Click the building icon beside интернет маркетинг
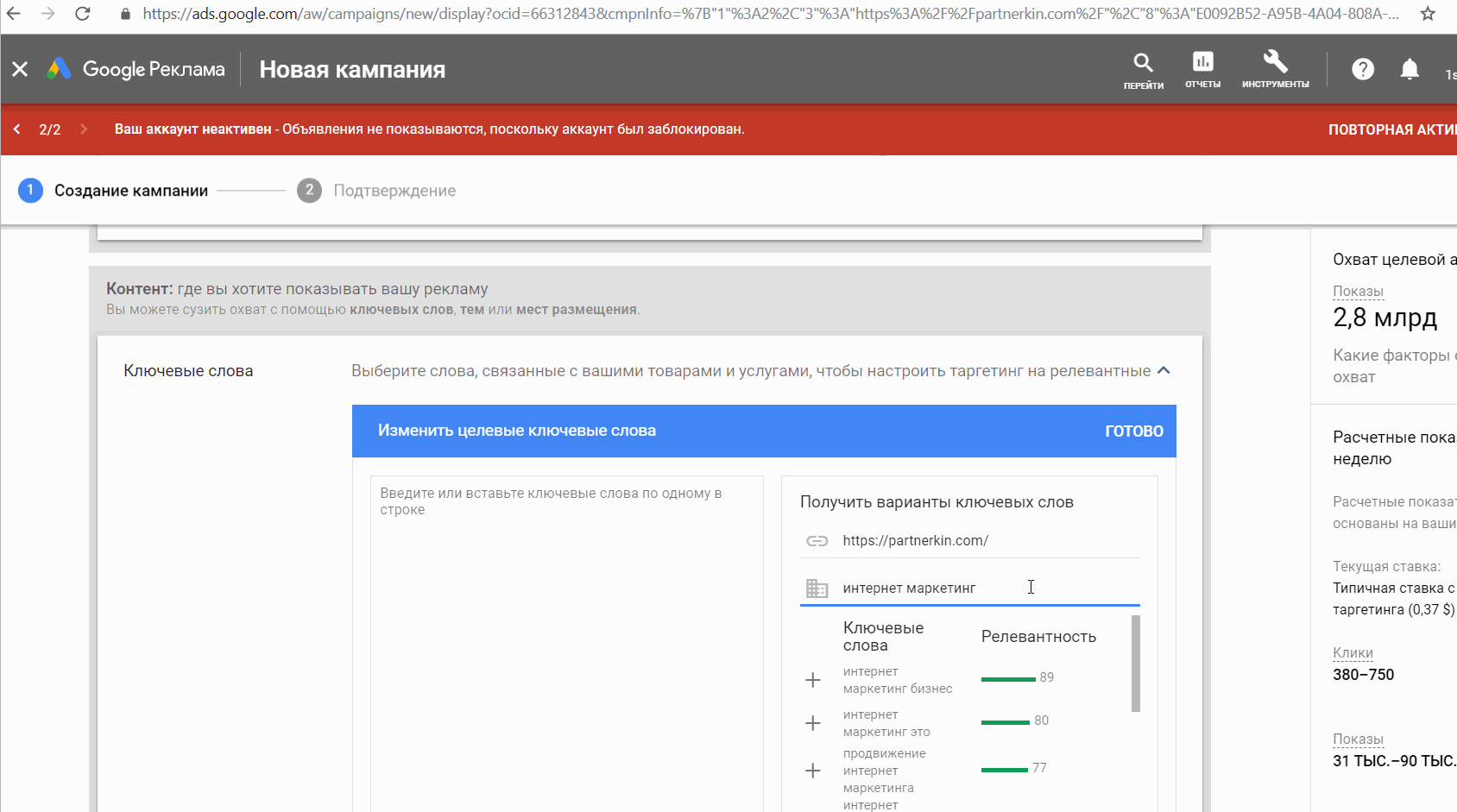This screenshot has width=1457, height=812. click(x=816, y=587)
